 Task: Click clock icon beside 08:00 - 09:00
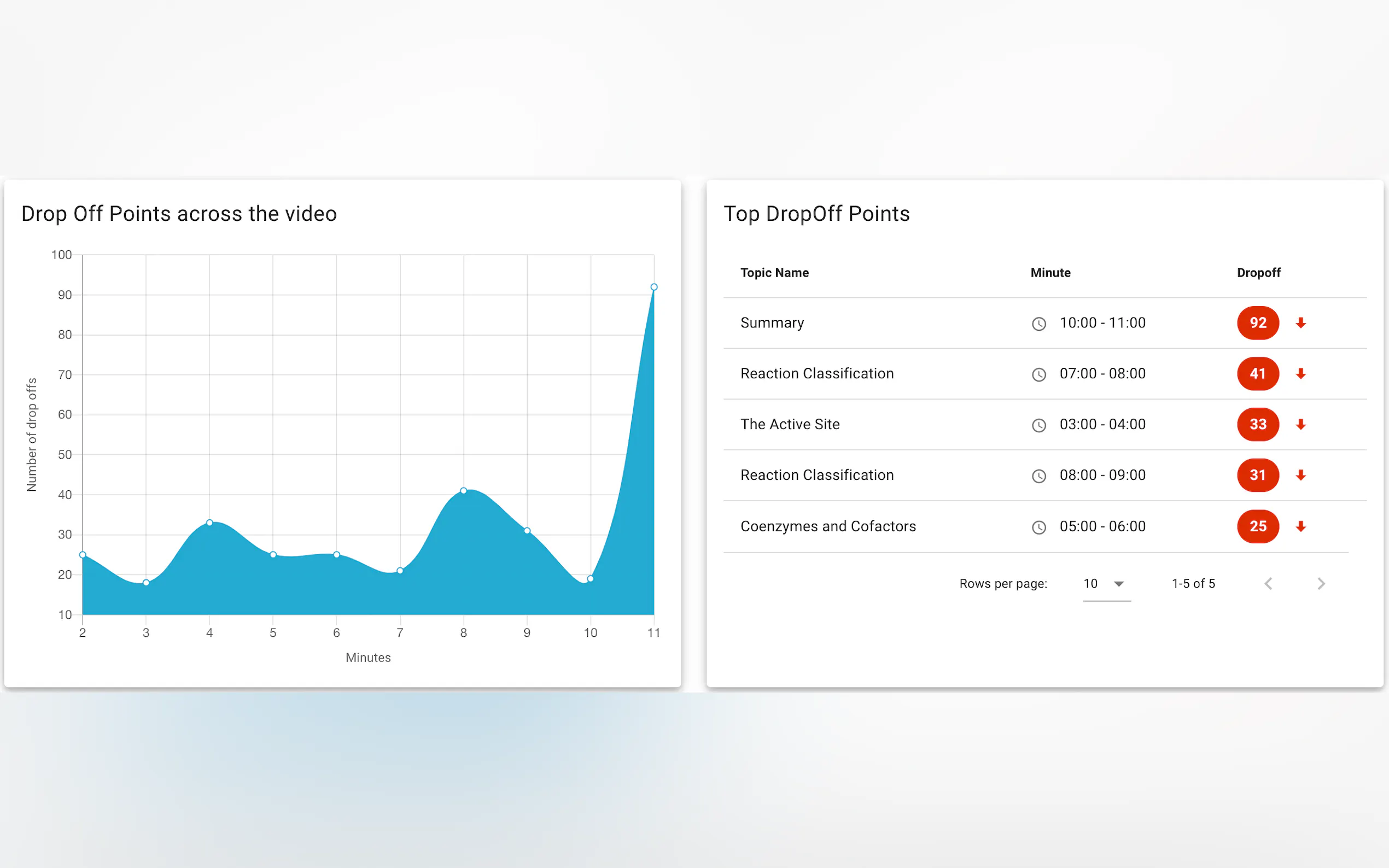1038,476
